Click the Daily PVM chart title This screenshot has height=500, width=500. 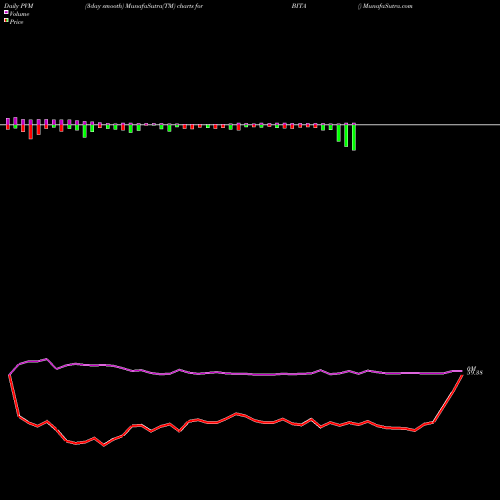coord(19,6)
